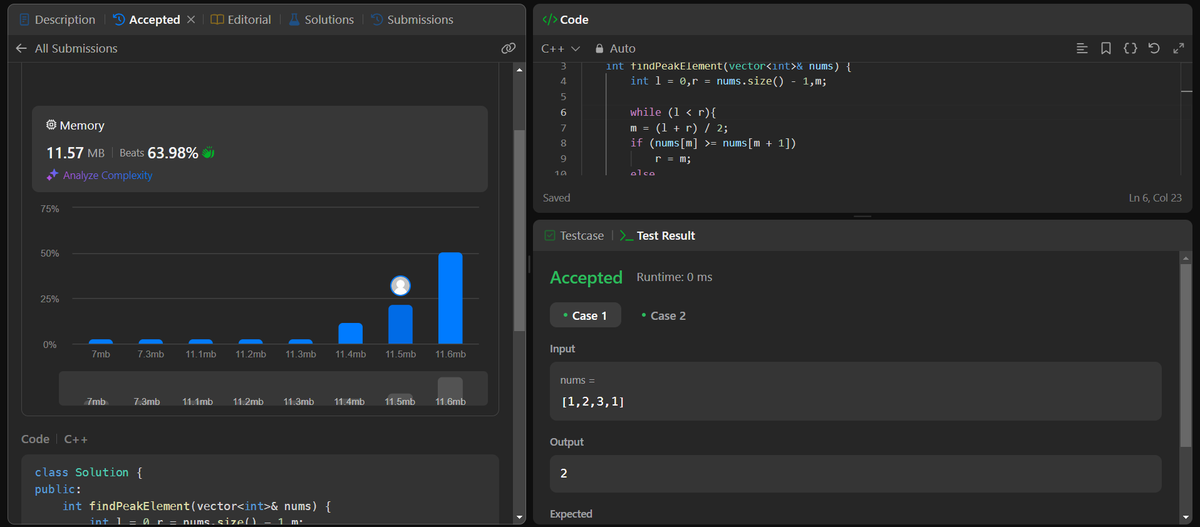1200x527 pixels.
Task: Click the Code panel header icon
Action: click(548, 20)
